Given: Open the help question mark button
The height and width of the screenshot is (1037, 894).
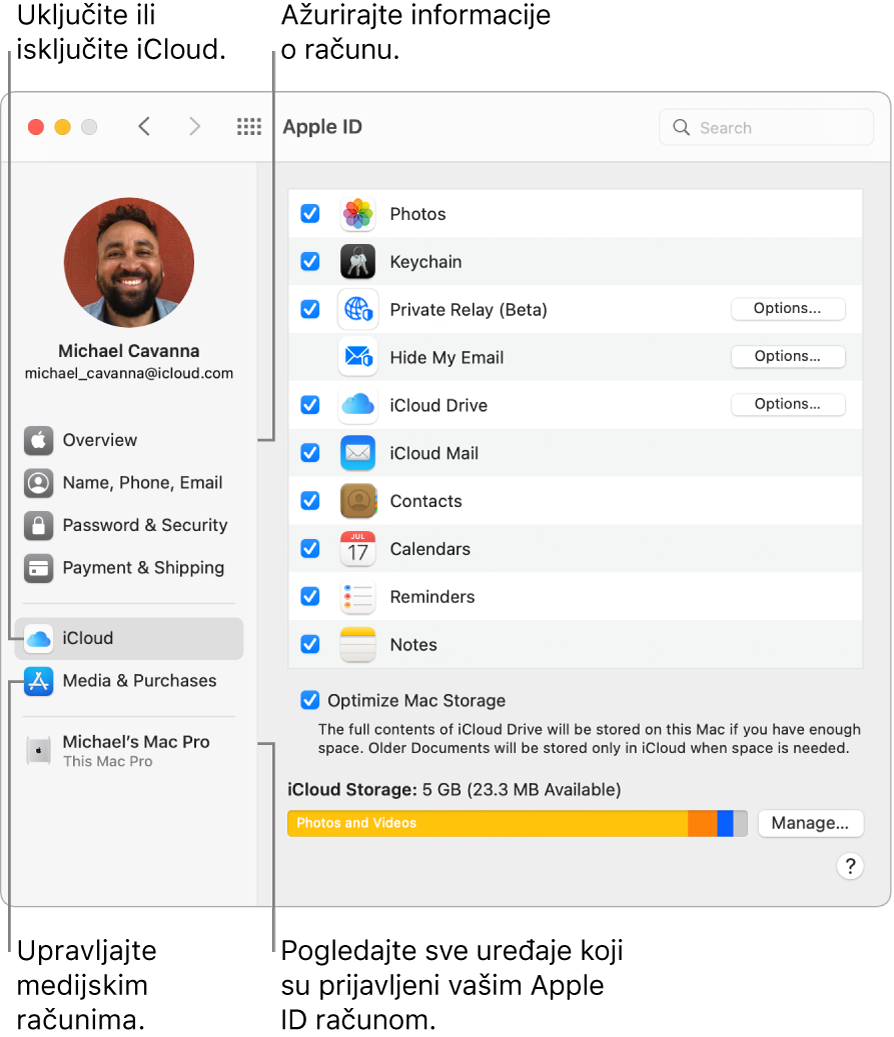Looking at the screenshot, I should [850, 866].
